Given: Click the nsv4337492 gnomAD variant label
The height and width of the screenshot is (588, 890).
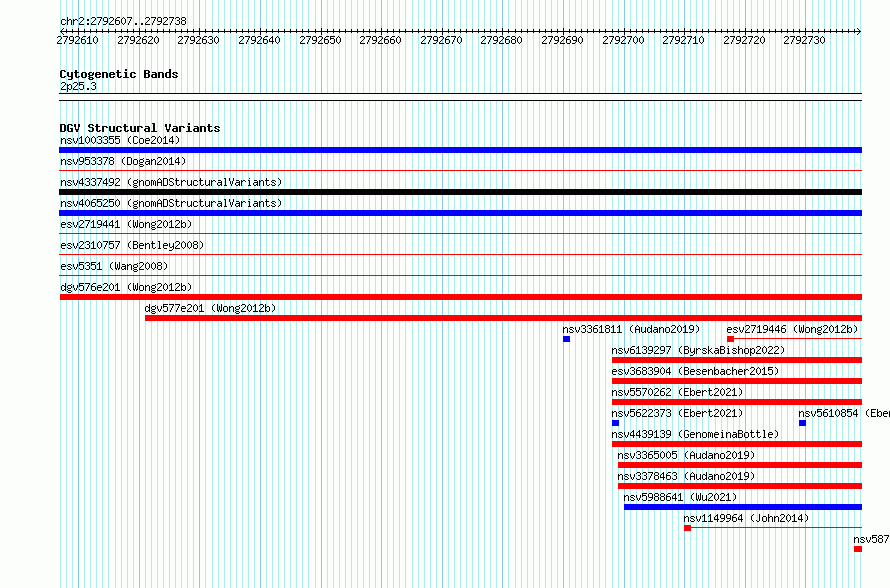Looking at the screenshot, I should point(171,182).
